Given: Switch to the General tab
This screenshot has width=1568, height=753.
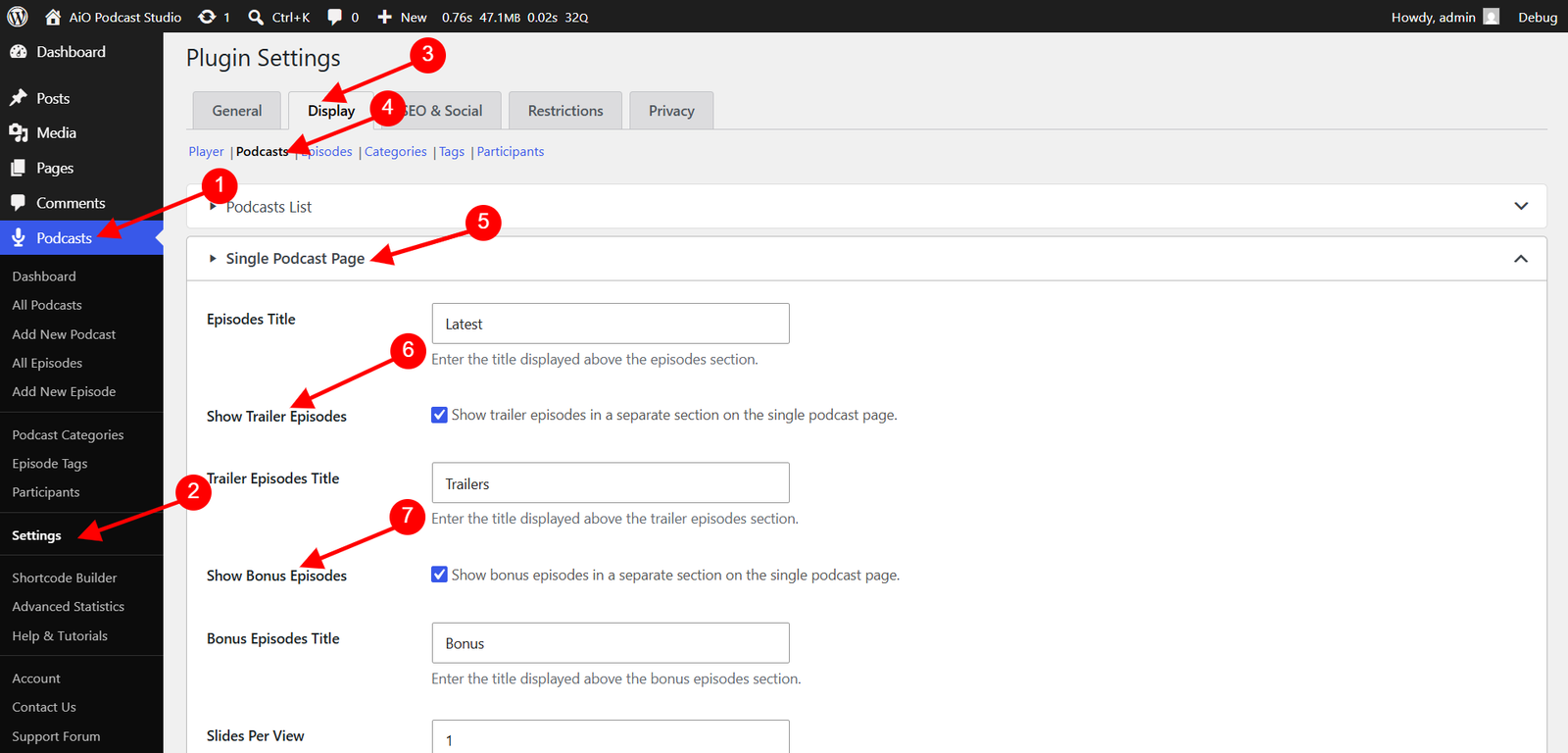Looking at the screenshot, I should (x=237, y=111).
